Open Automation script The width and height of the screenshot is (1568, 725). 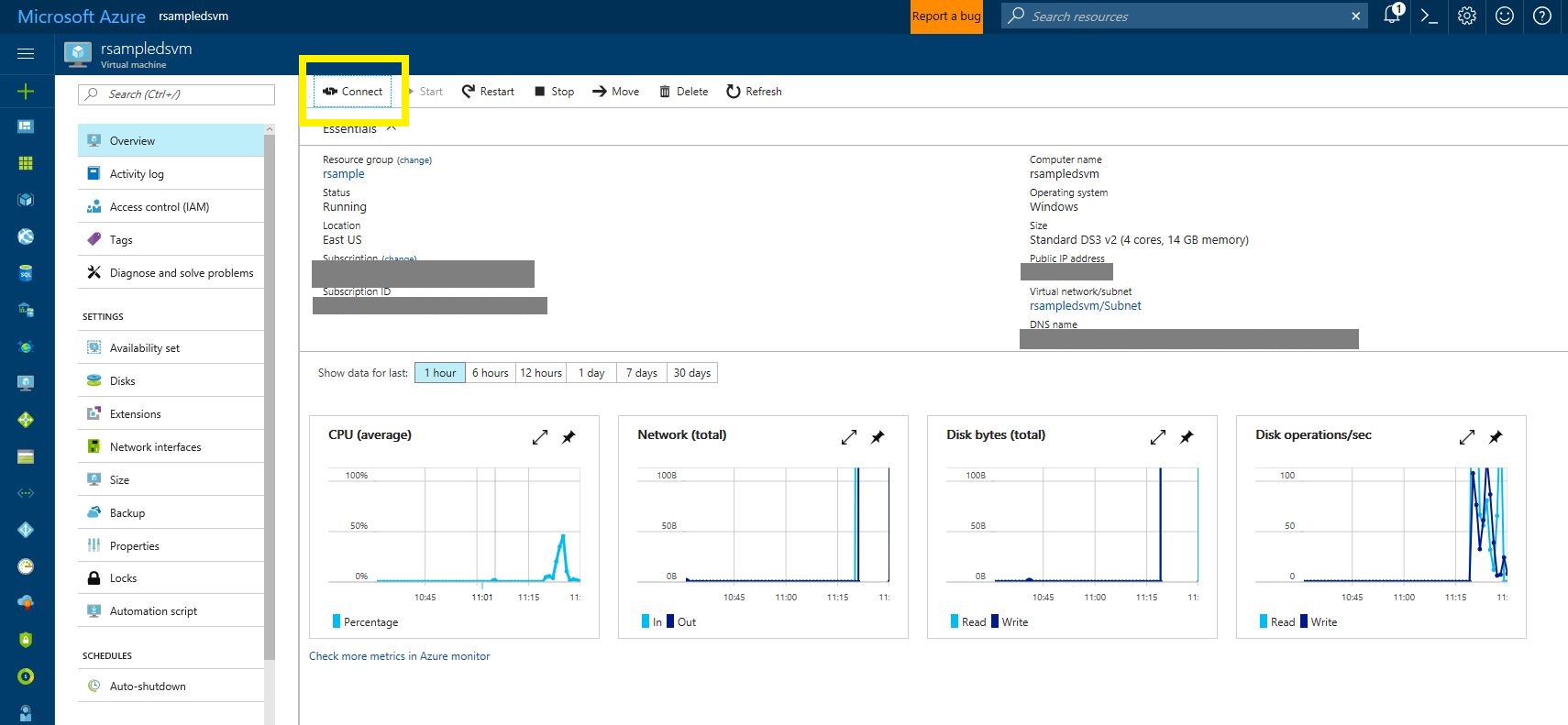pyautogui.click(x=171, y=610)
